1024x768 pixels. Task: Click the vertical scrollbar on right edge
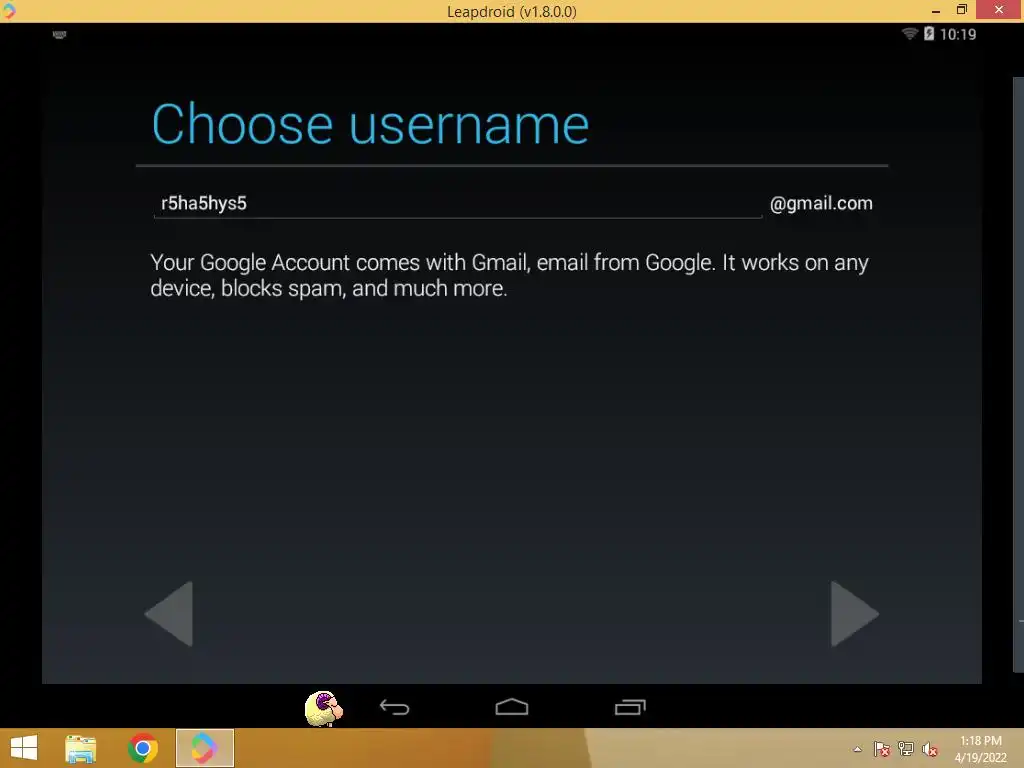pos(1018,374)
